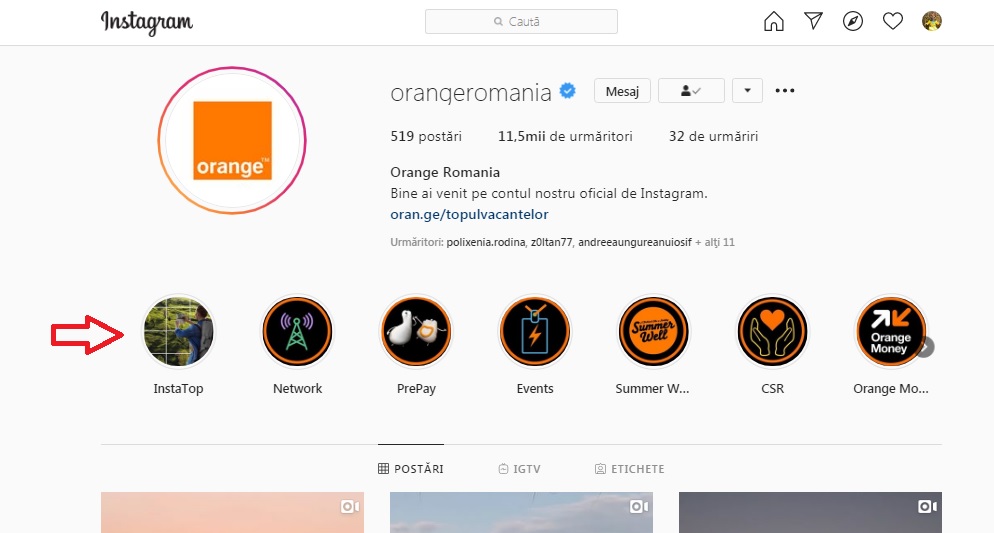This screenshot has width=994, height=533.
Task: Switch to the POSTĂRI tab
Action: pyautogui.click(x=411, y=469)
